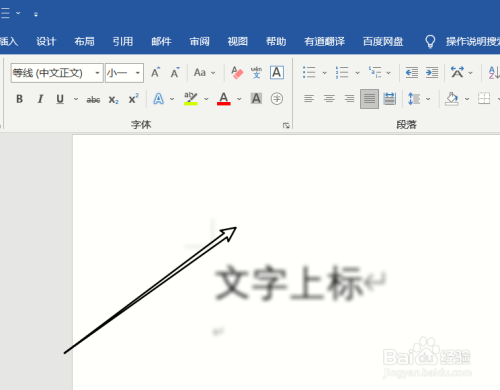Open the 引用 ribbon tab

[x=123, y=42]
